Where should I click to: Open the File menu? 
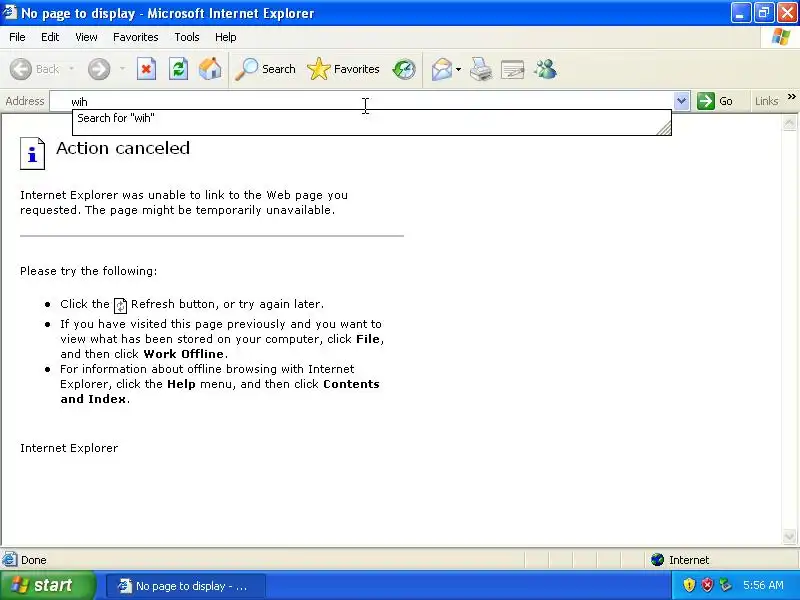coord(17,37)
